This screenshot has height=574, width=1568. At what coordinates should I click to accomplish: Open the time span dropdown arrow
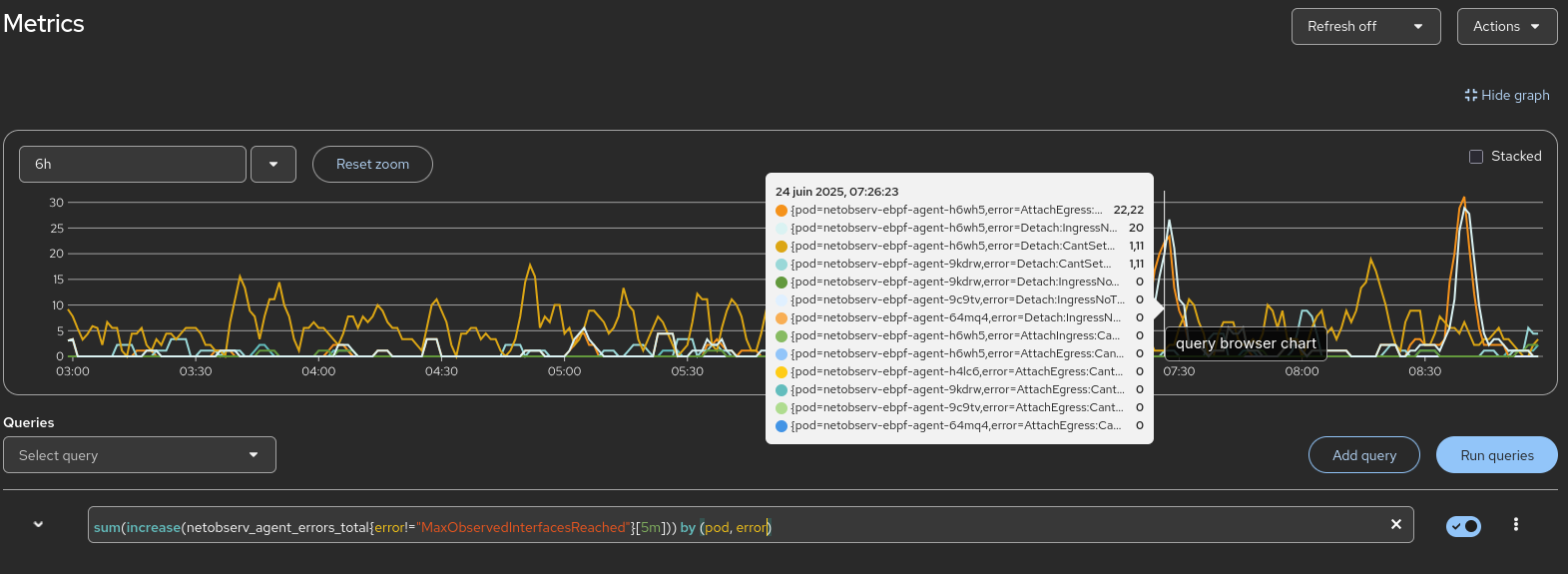click(x=273, y=165)
